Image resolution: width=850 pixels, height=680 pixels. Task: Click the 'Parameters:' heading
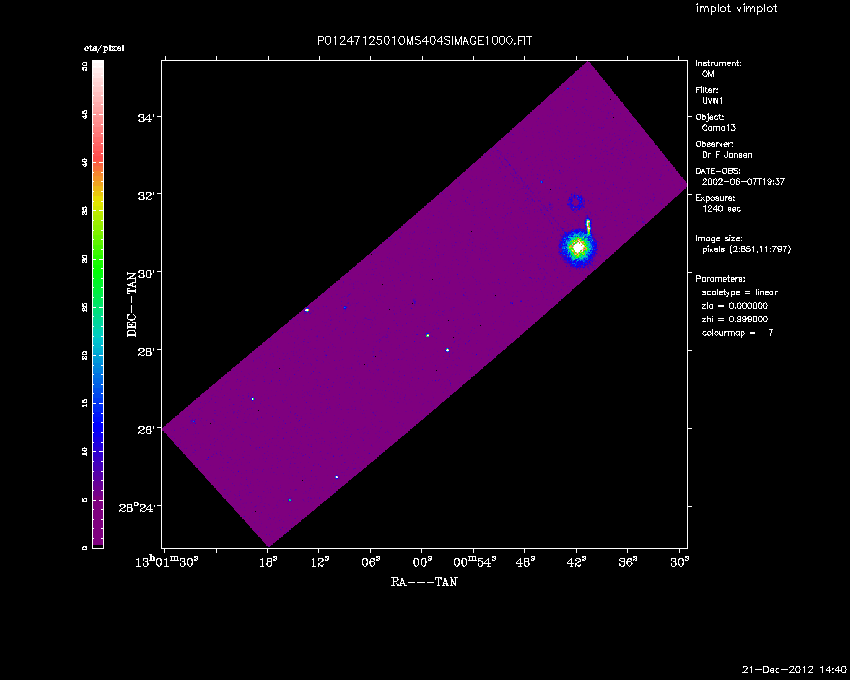tap(720, 279)
